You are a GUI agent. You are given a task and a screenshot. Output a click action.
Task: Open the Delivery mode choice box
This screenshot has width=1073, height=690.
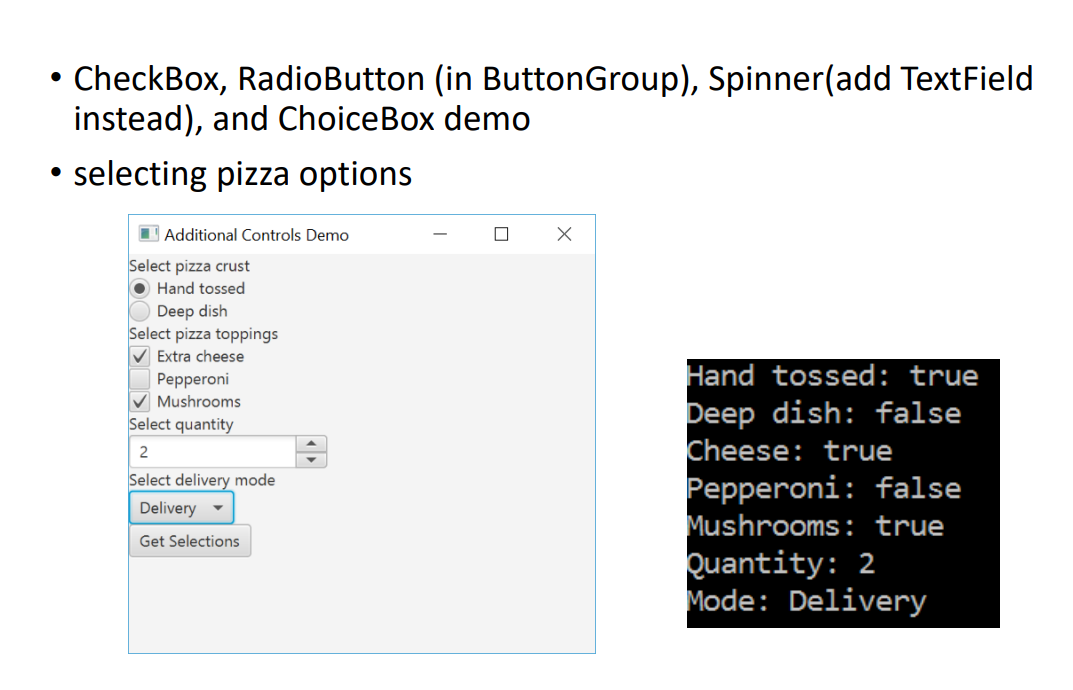click(180, 507)
